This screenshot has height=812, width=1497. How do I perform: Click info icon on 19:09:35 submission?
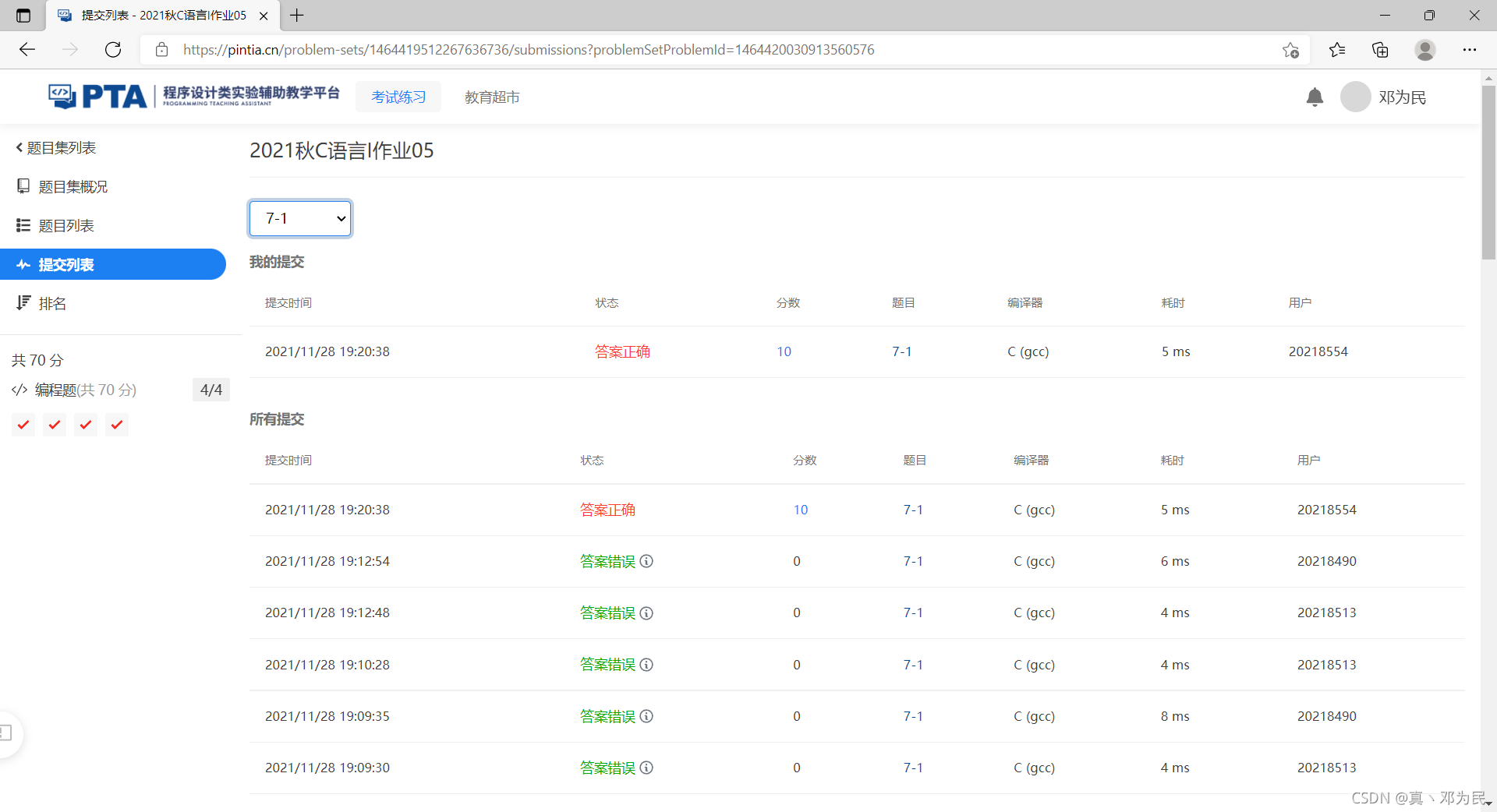[x=646, y=716]
